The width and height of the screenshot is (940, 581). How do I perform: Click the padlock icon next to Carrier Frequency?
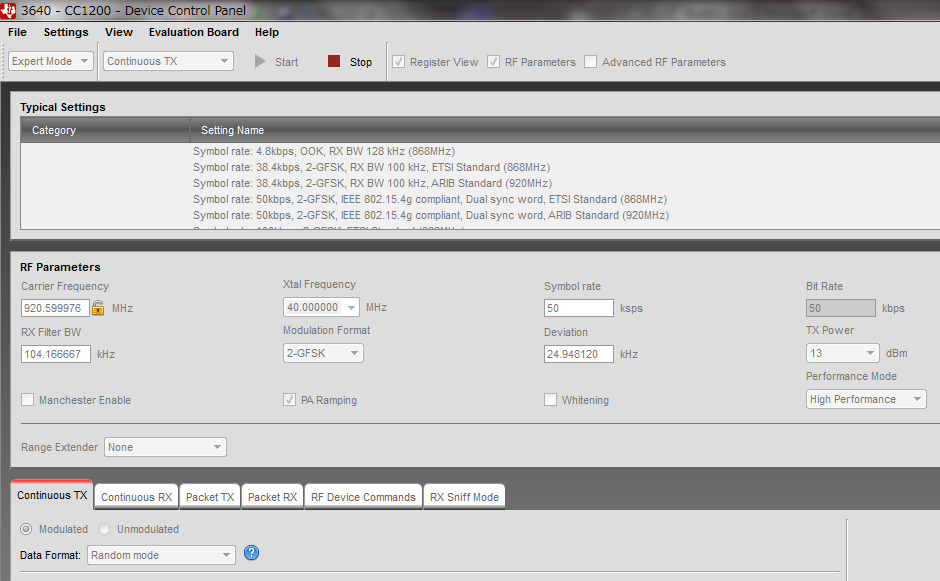(x=98, y=308)
